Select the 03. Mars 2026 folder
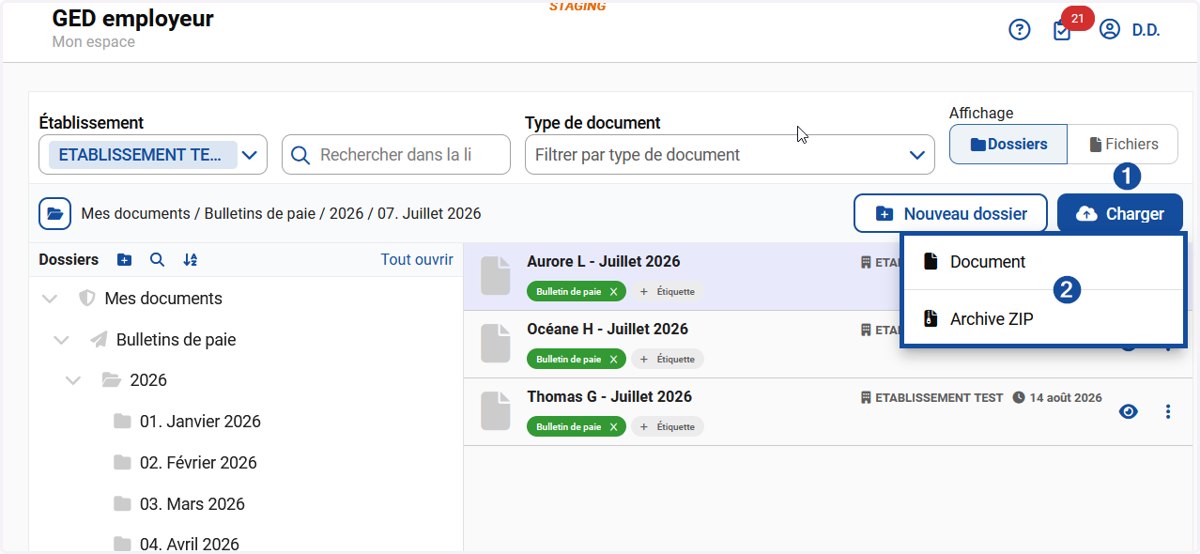 (192, 503)
